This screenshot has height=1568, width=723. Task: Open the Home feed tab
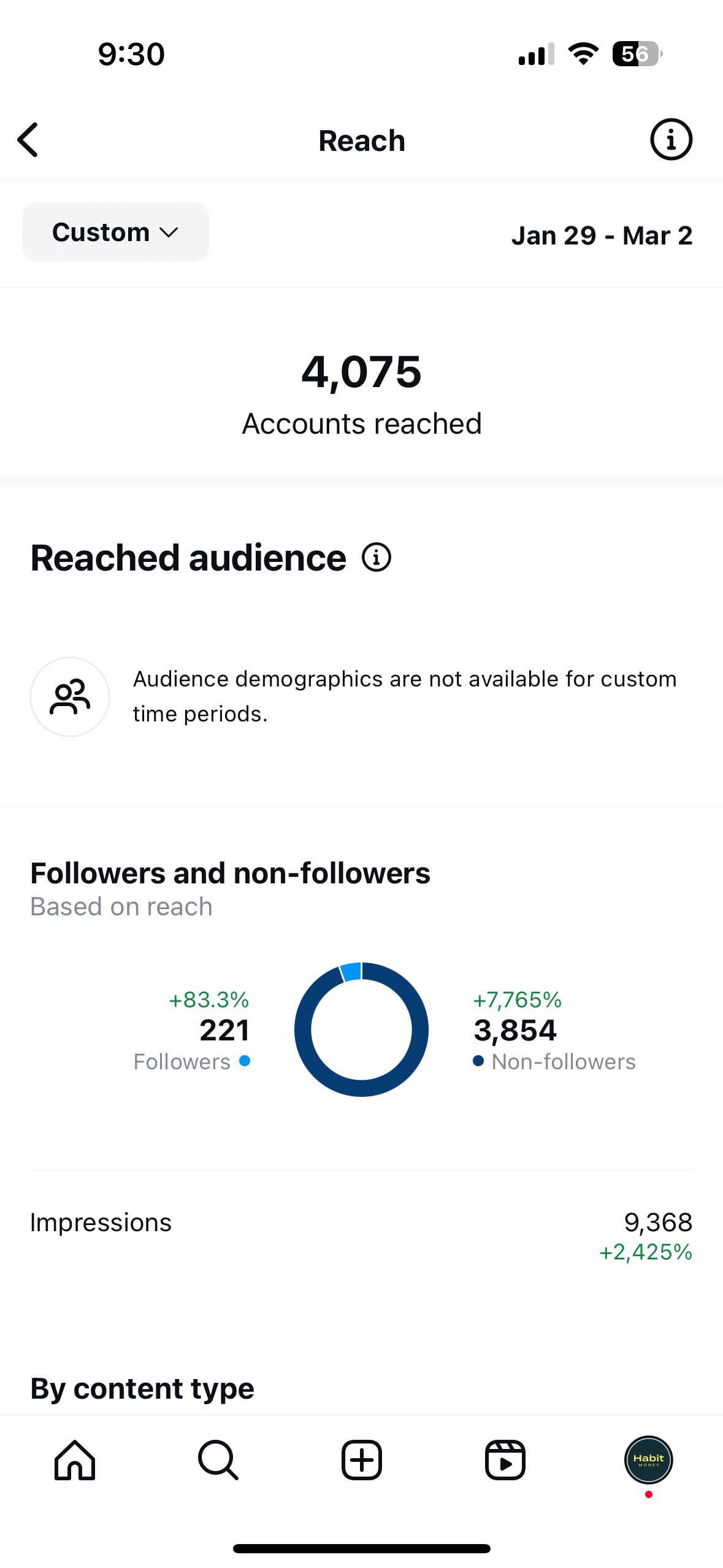(75, 1460)
